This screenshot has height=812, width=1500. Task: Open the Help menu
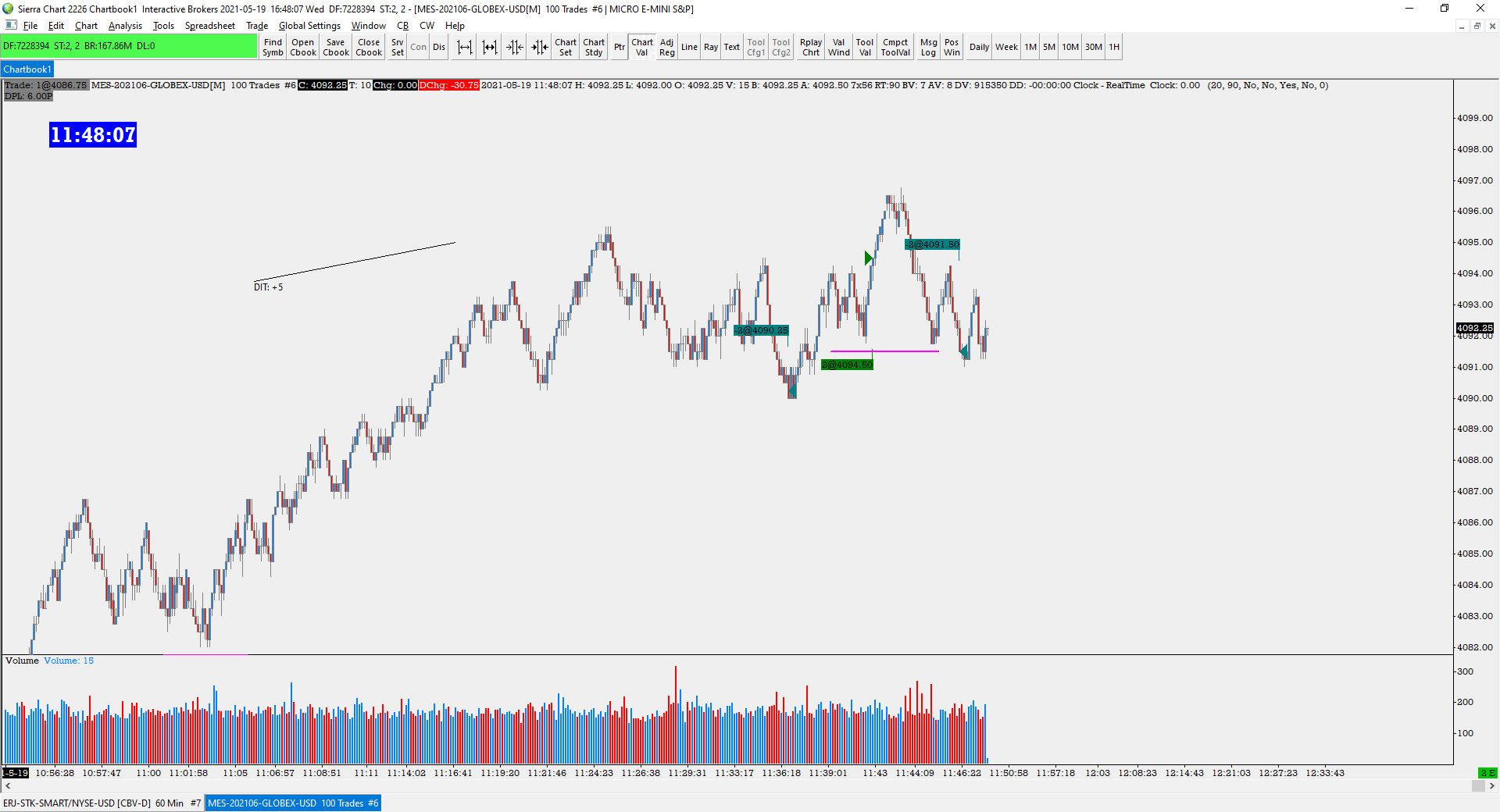point(455,26)
